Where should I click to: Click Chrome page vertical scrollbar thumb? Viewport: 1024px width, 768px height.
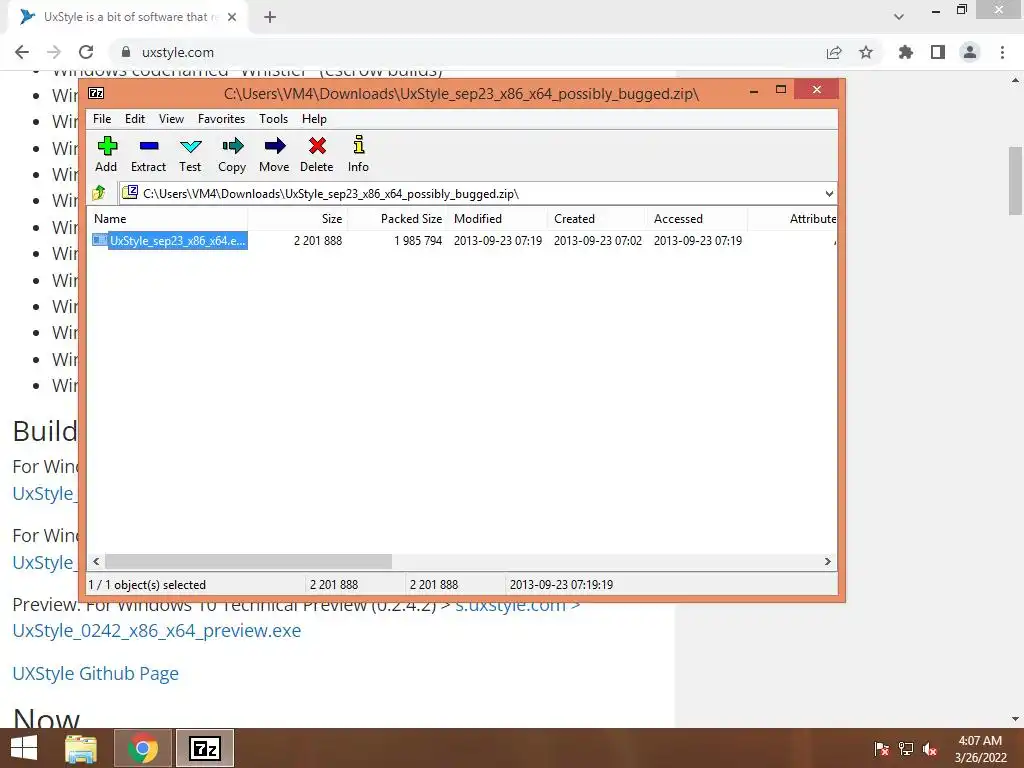1015,181
